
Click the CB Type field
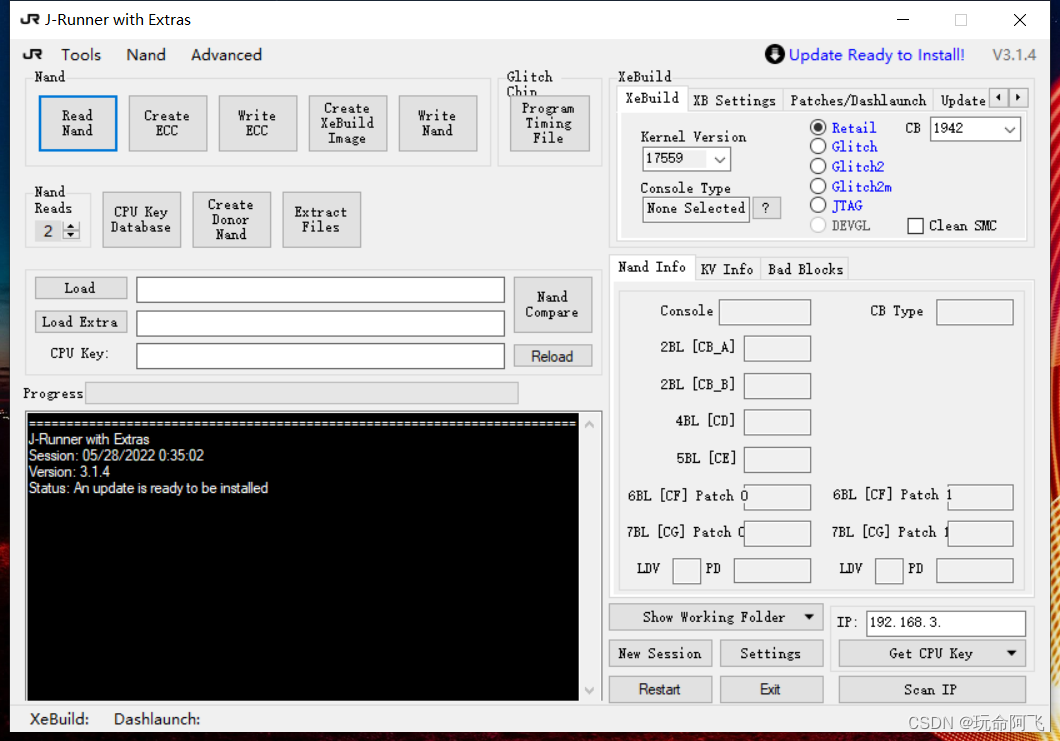[974, 312]
